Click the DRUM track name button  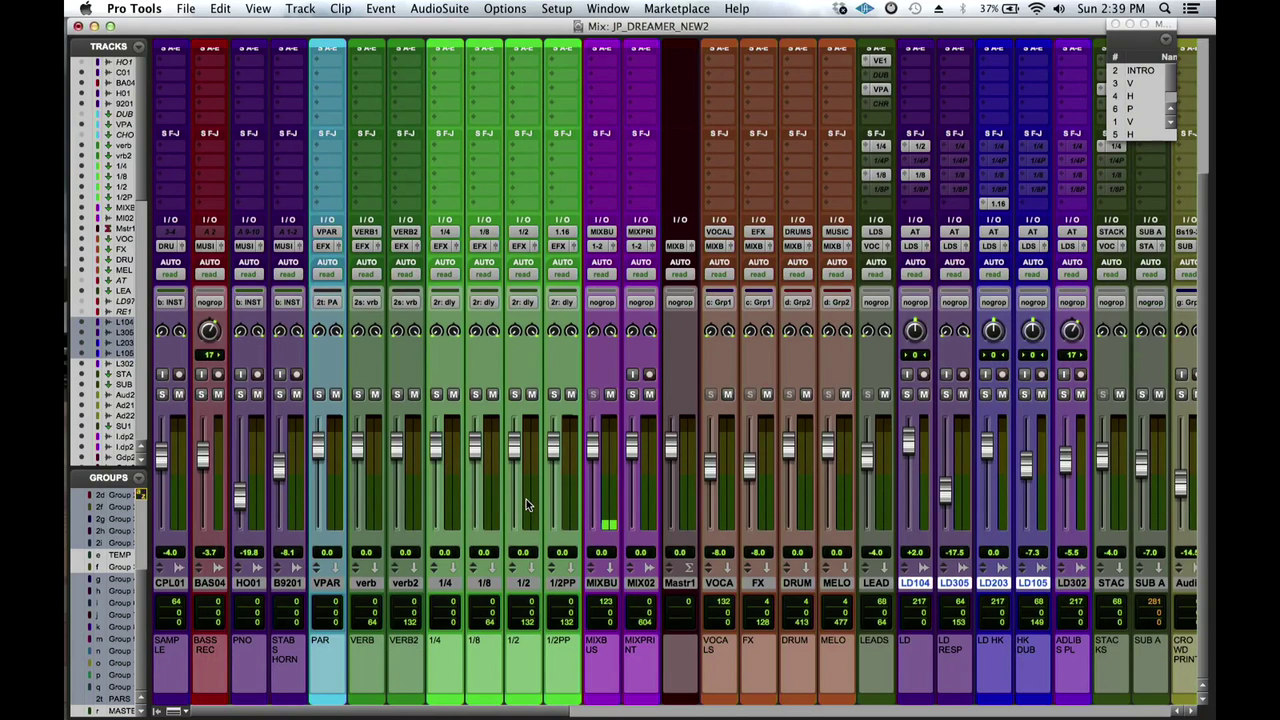tap(797, 583)
